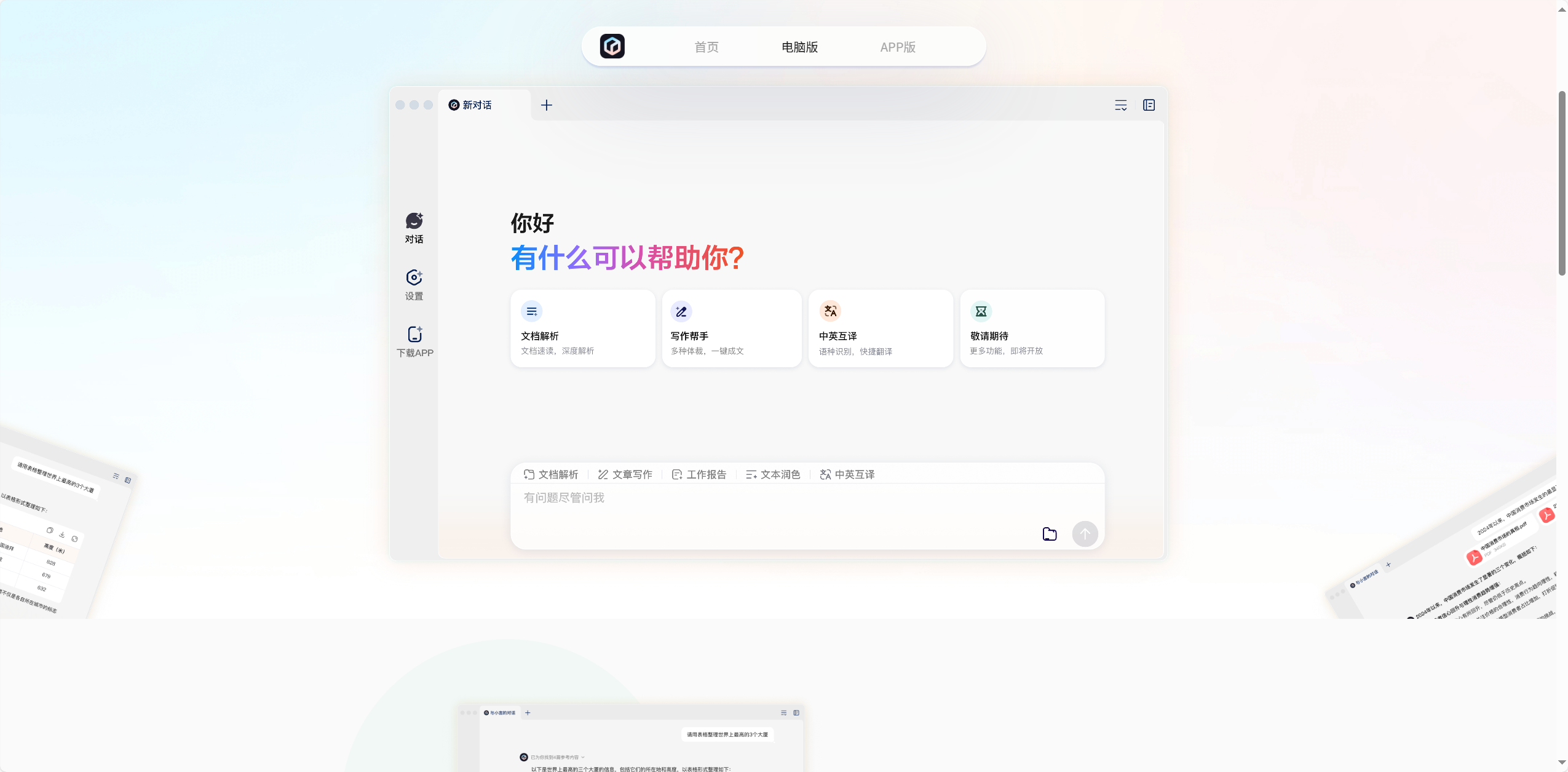Select 工作报告 shortcut above the input box
1568x772 pixels.
click(699, 474)
